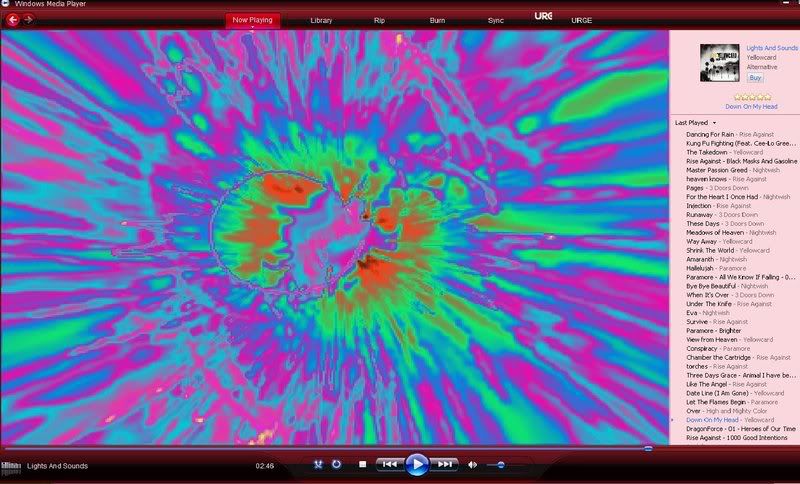Click the Forward arrow button

[x=29, y=19]
